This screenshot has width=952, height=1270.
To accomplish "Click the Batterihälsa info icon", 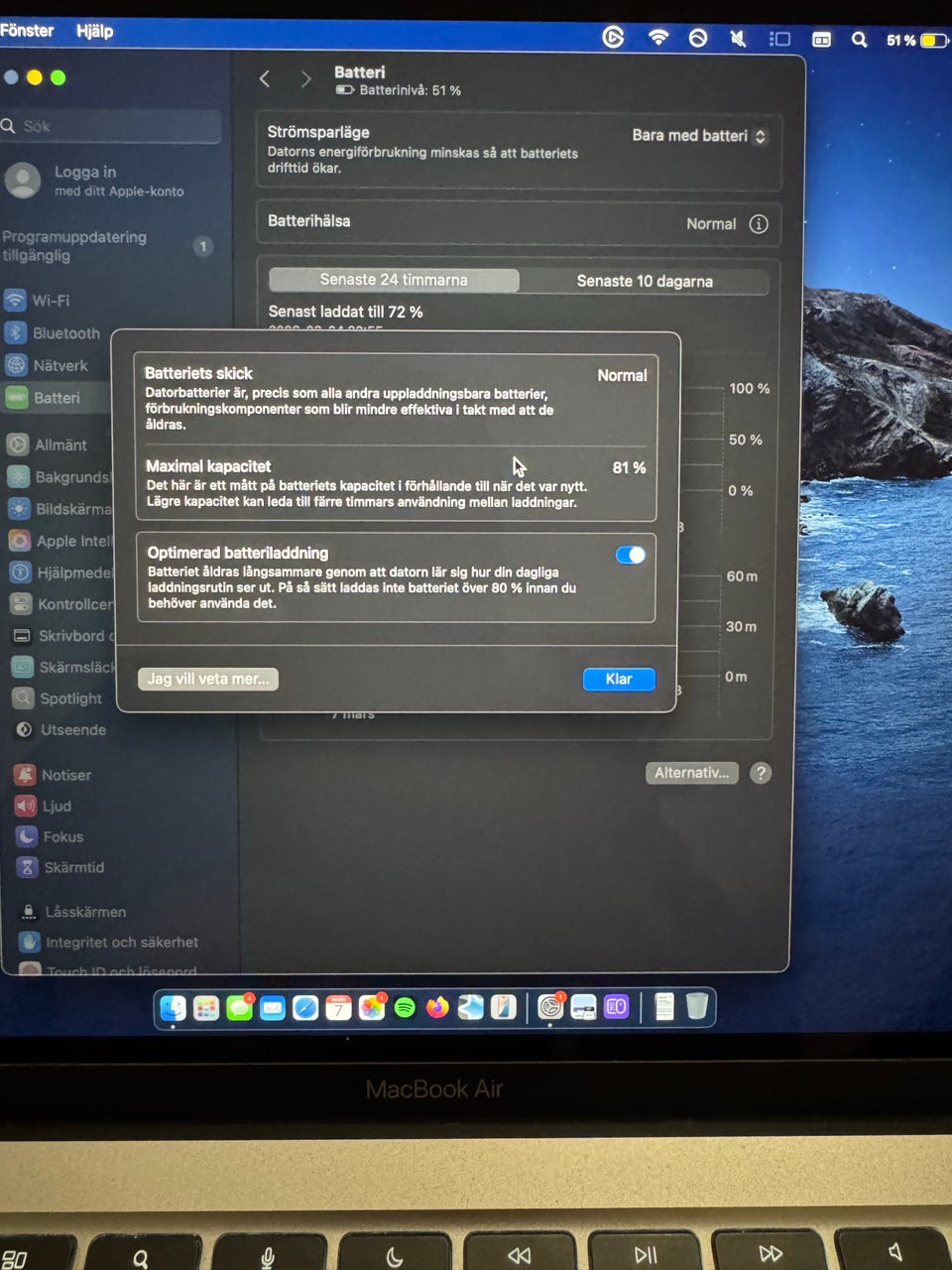I will tap(759, 224).
